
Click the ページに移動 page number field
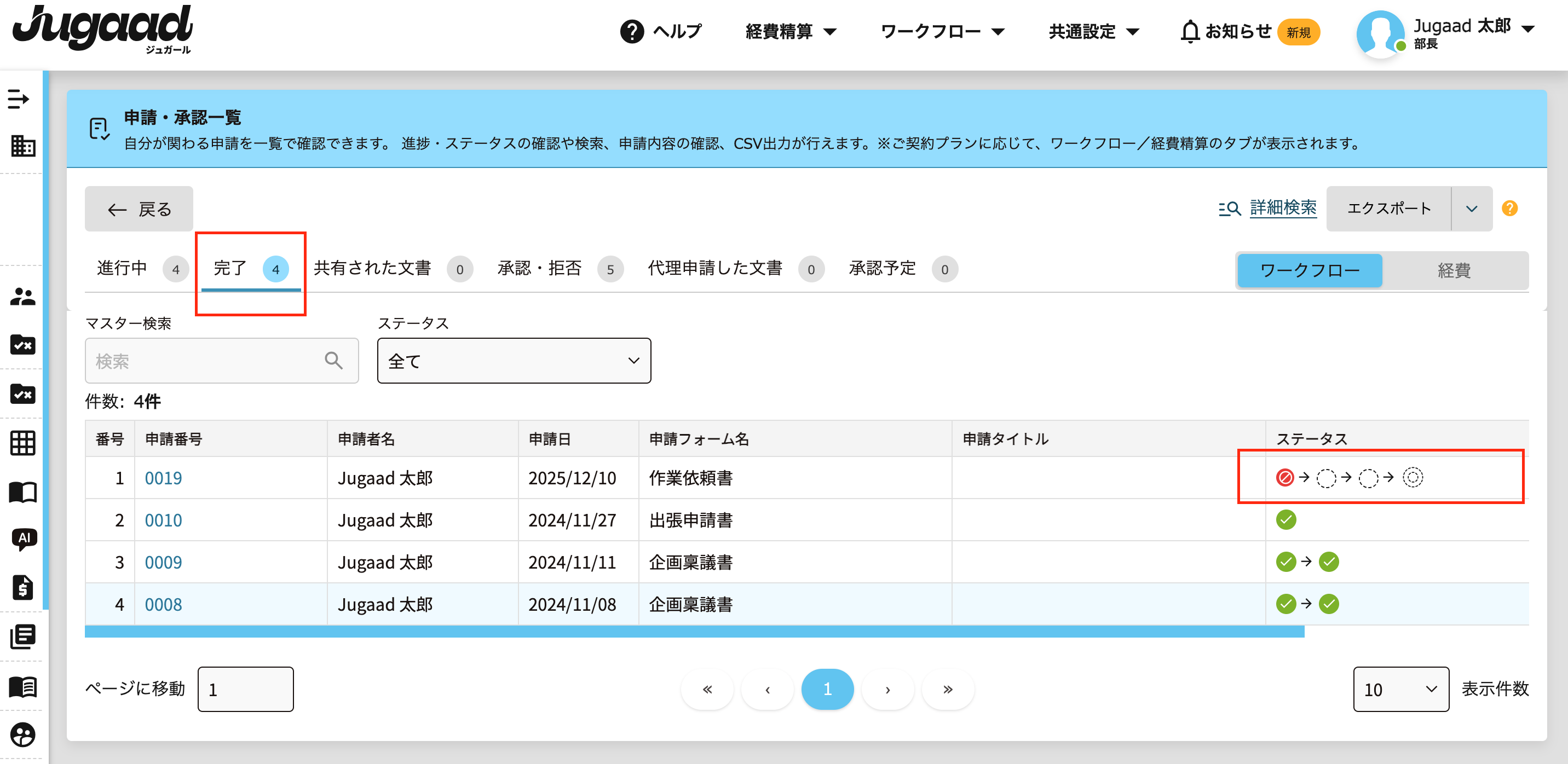tap(245, 689)
